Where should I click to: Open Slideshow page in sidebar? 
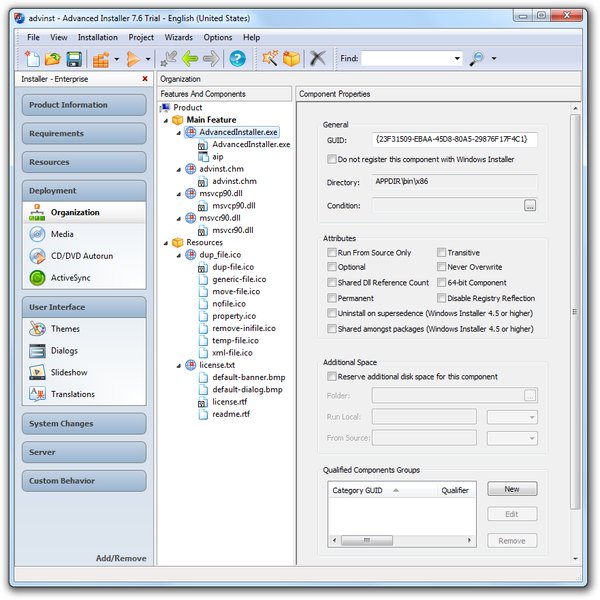tap(84, 372)
